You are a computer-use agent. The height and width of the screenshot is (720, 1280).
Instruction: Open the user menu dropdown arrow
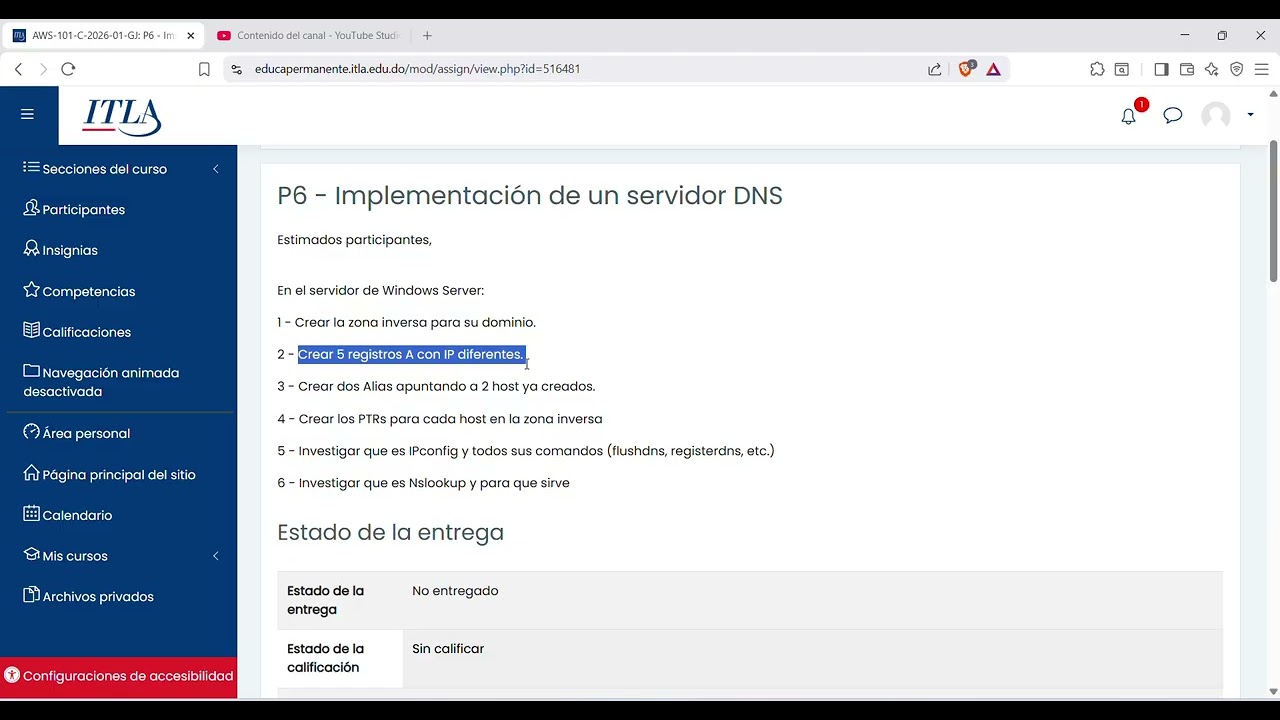pyautogui.click(x=1250, y=115)
